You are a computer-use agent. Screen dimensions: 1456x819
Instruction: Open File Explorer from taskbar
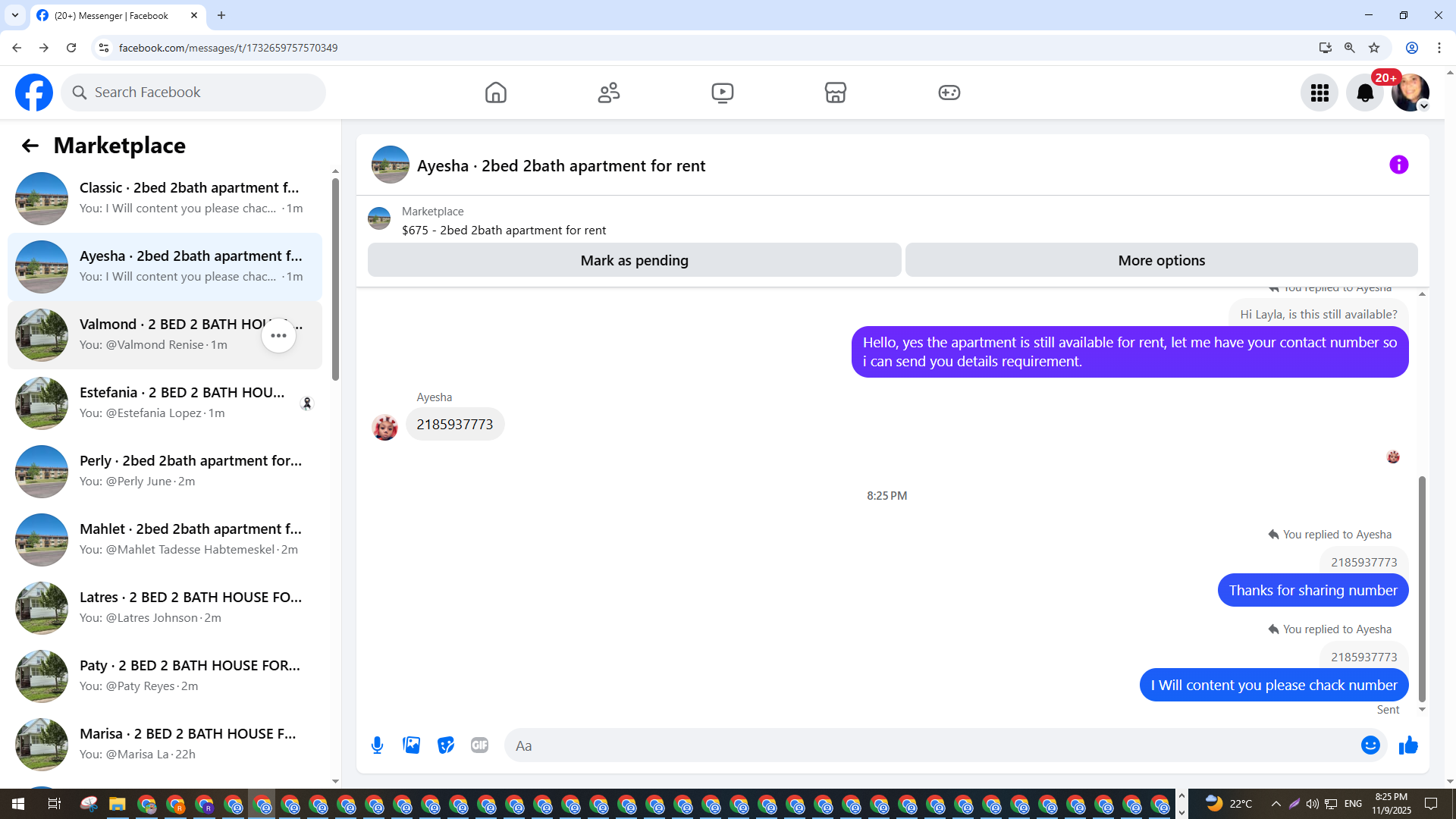[117, 804]
